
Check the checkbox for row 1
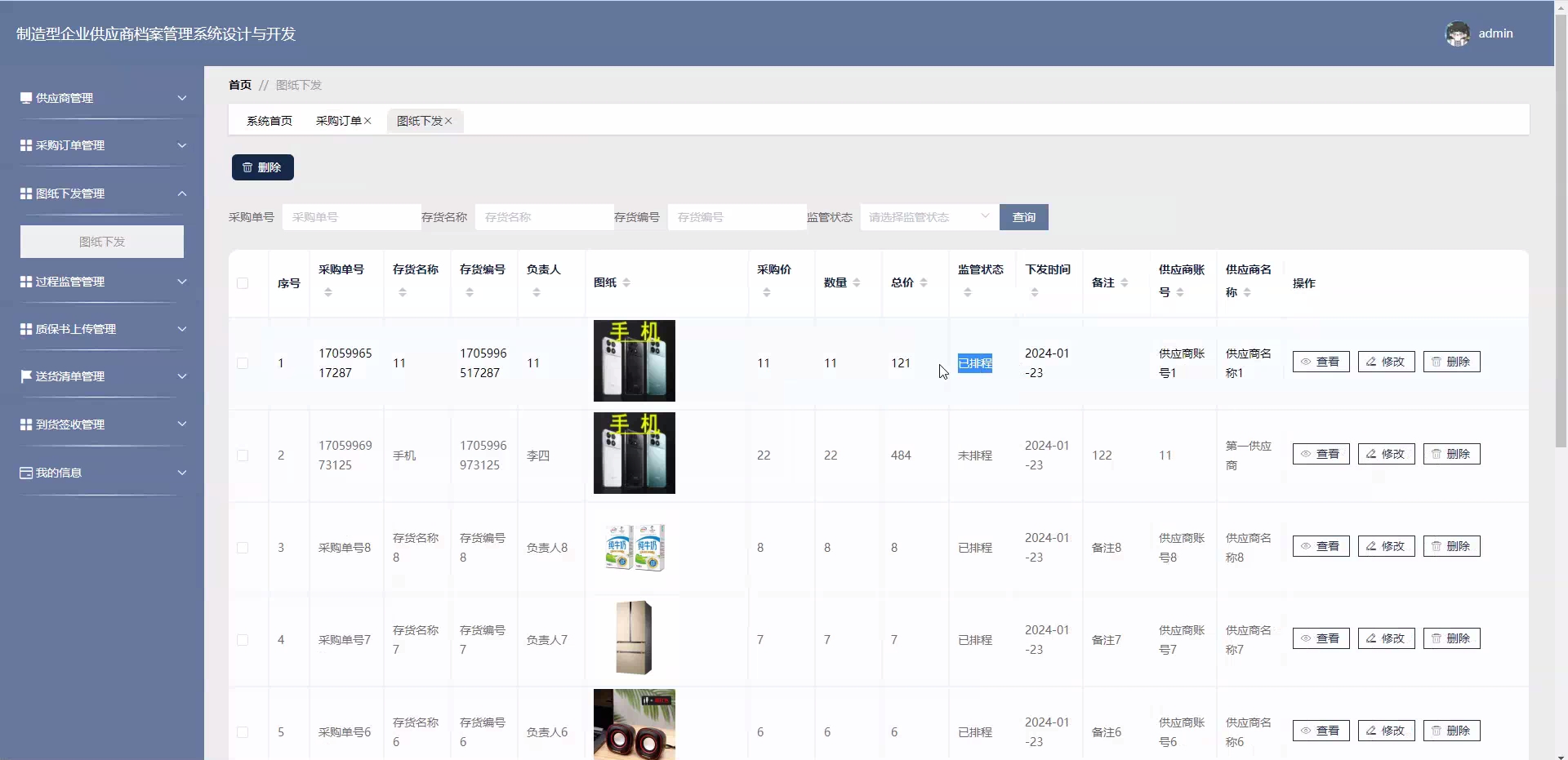click(x=243, y=363)
